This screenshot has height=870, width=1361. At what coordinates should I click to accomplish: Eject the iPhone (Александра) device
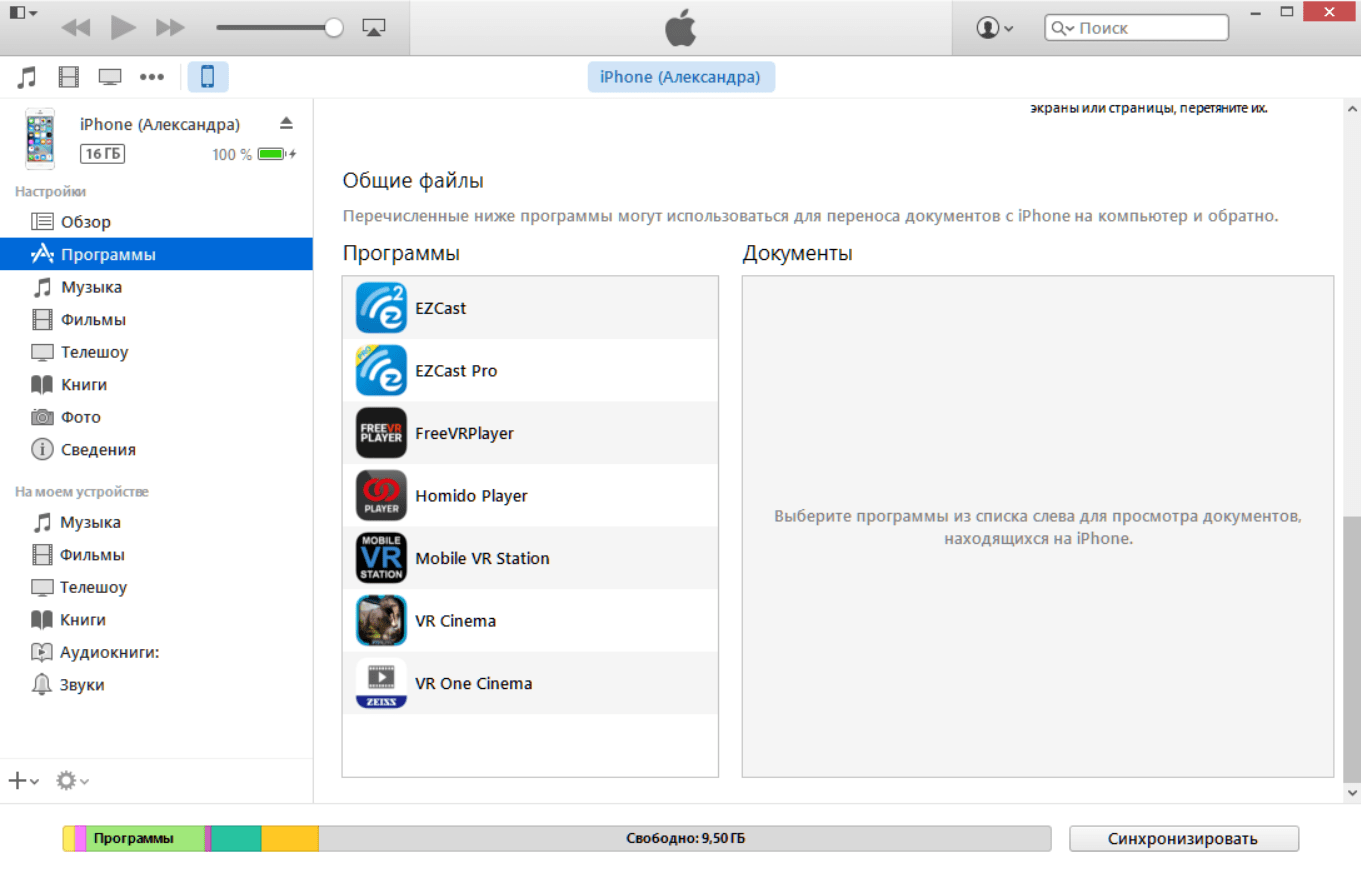click(x=286, y=123)
